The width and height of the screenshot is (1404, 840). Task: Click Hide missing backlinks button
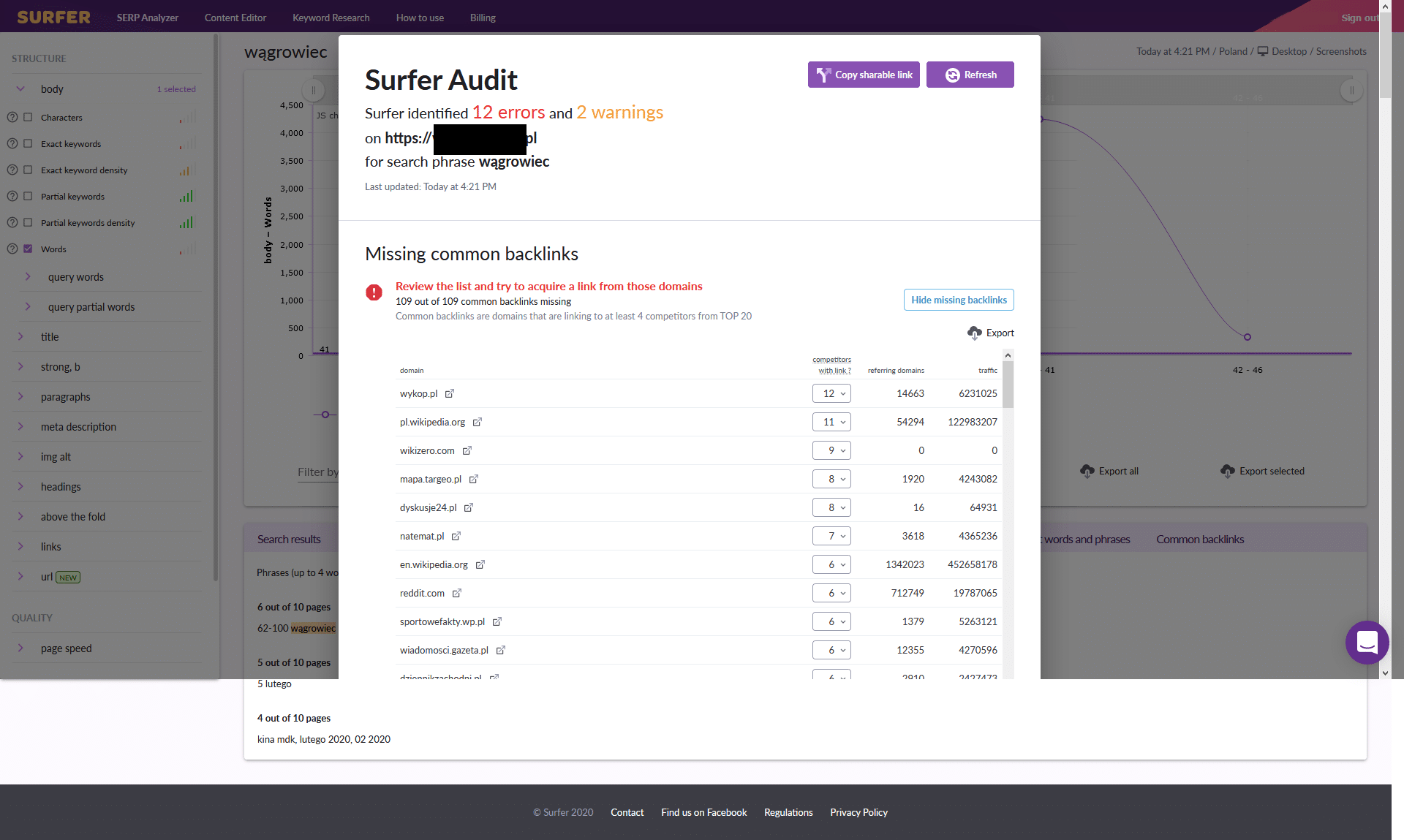(959, 300)
